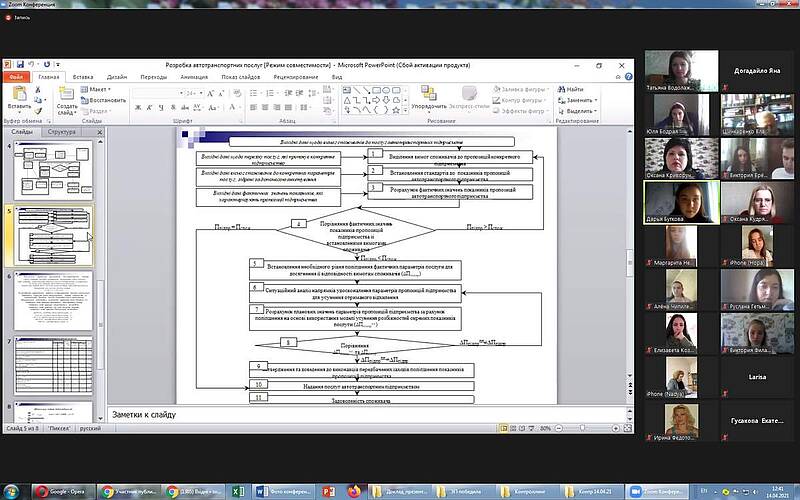Image resolution: width=800 pixels, height=500 pixels.
Task: Click the Восстановить reset button
Action: [103, 100]
